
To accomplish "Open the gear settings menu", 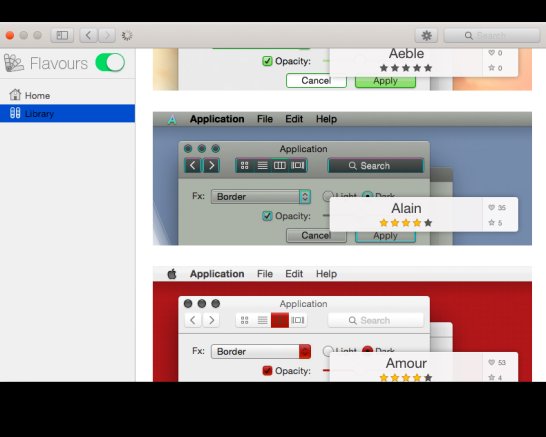I will coord(427,36).
